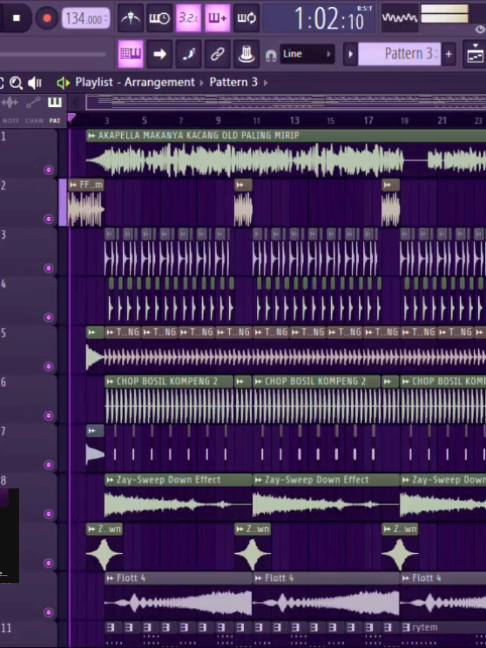This screenshot has width=486, height=648.
Task: Toggle loop recording button
Action: tap(246, 18)
